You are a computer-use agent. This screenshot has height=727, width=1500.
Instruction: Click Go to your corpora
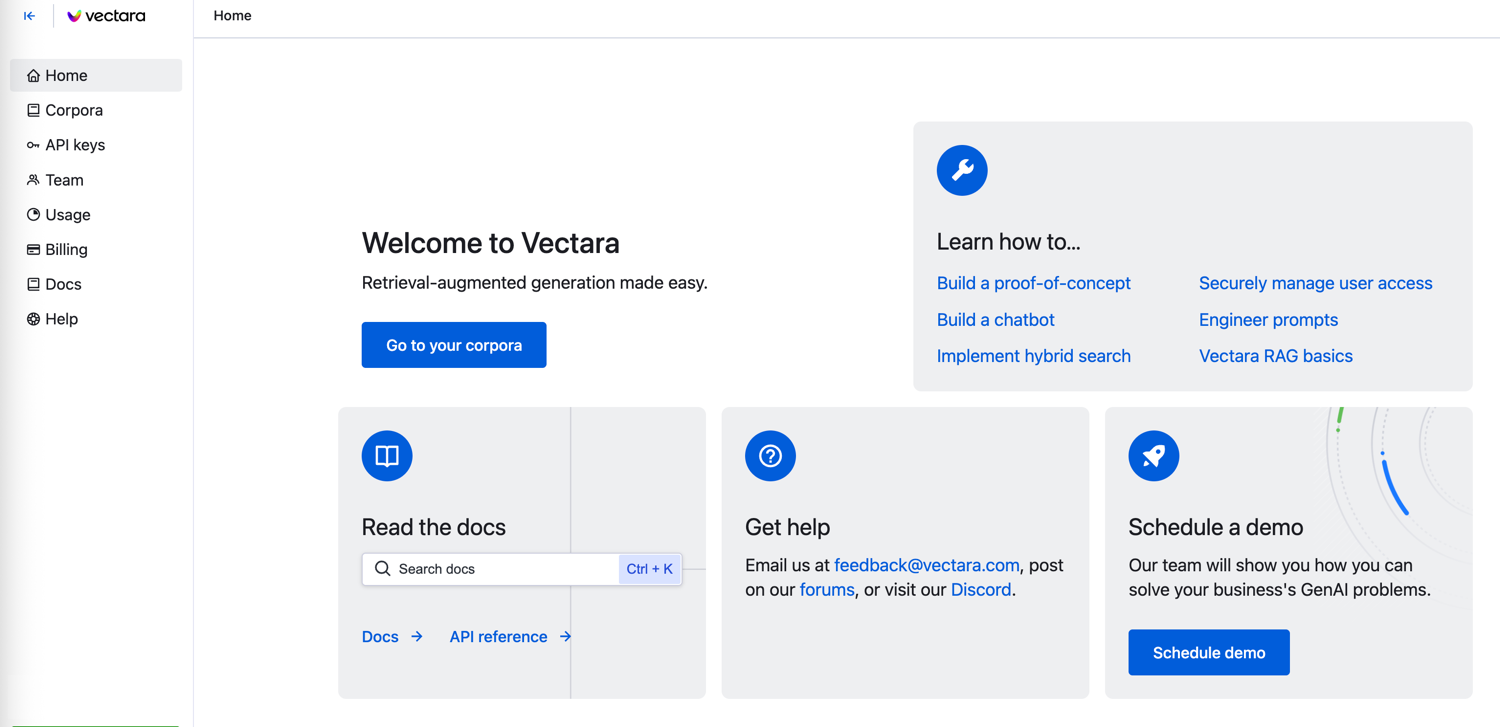tap(453, 344)
